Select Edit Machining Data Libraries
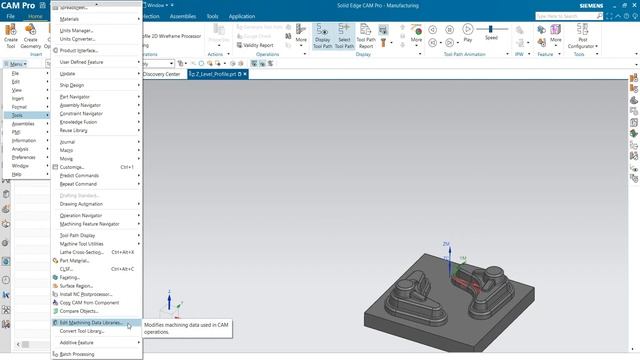 [x=97, y=322]
